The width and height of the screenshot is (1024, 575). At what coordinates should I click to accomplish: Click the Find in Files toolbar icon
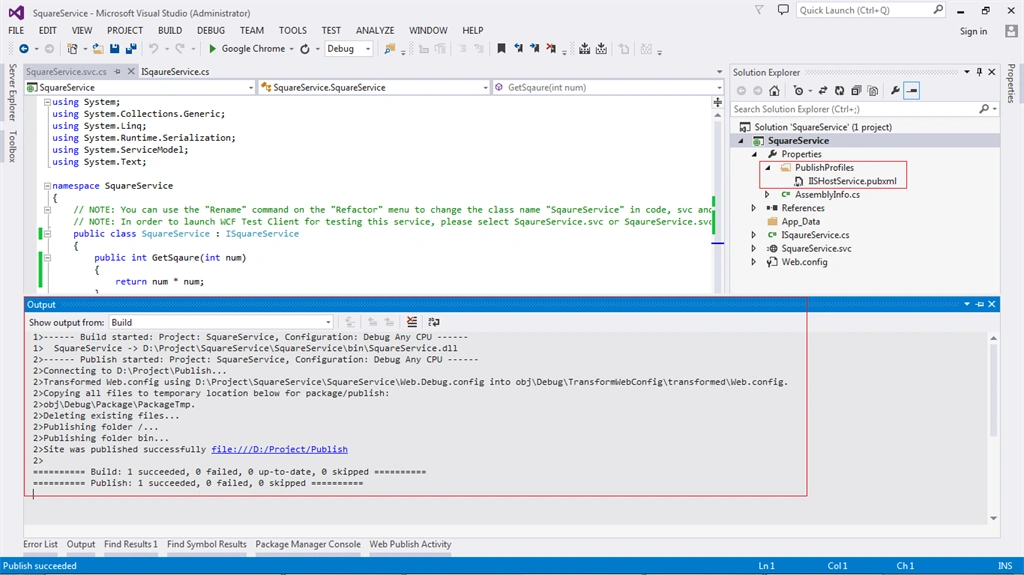[x=390, y=49]
